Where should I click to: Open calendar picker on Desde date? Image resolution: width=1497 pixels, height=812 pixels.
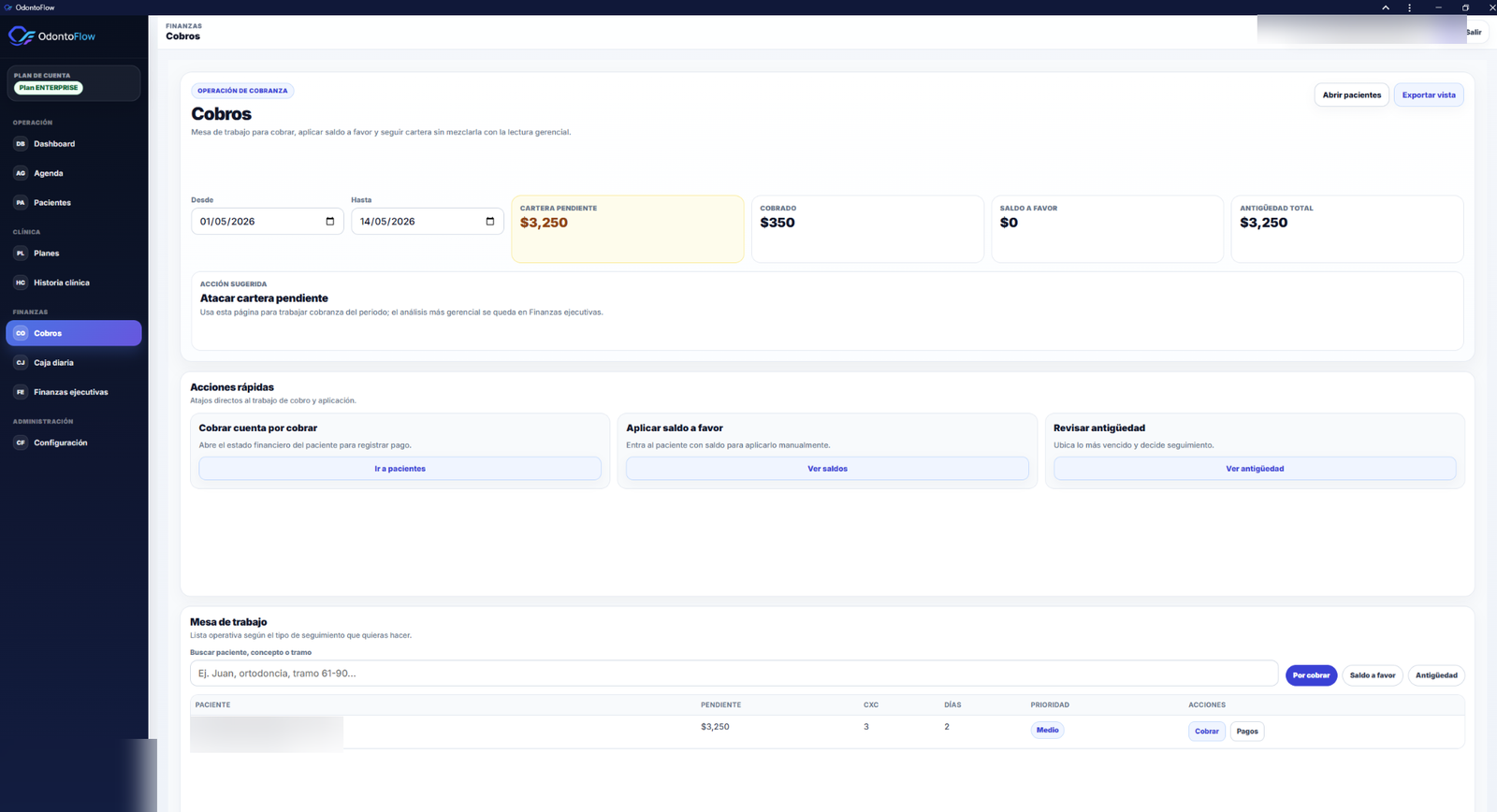(330, 222)
